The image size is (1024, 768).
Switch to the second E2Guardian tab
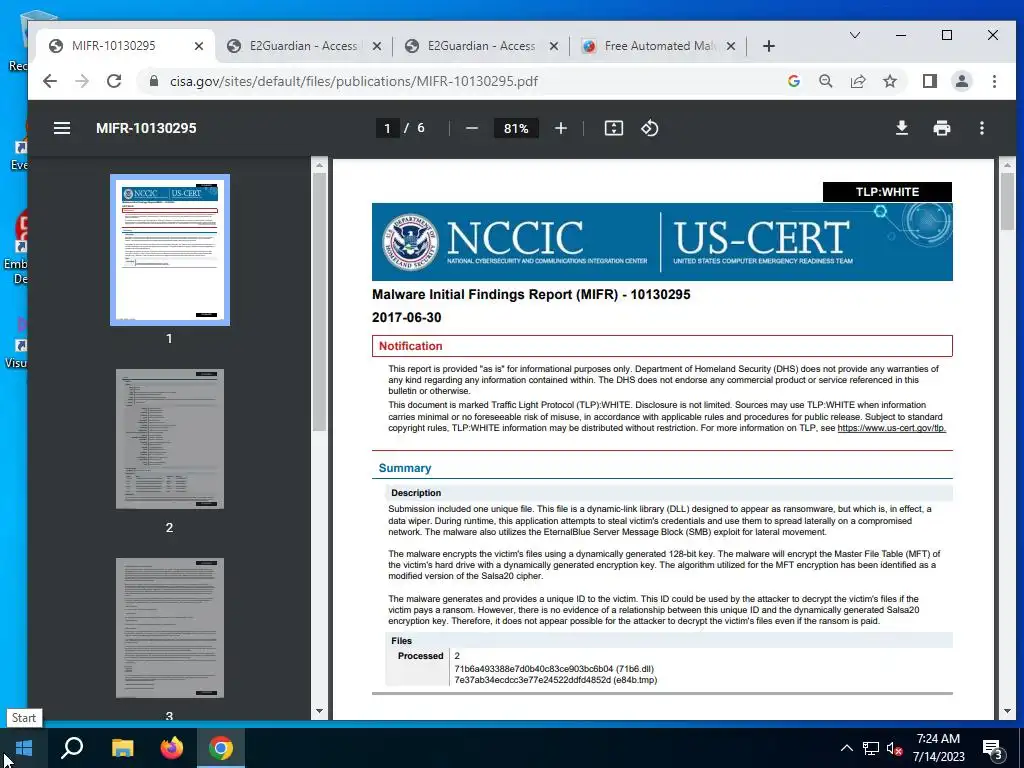click(x=482, y=46)
